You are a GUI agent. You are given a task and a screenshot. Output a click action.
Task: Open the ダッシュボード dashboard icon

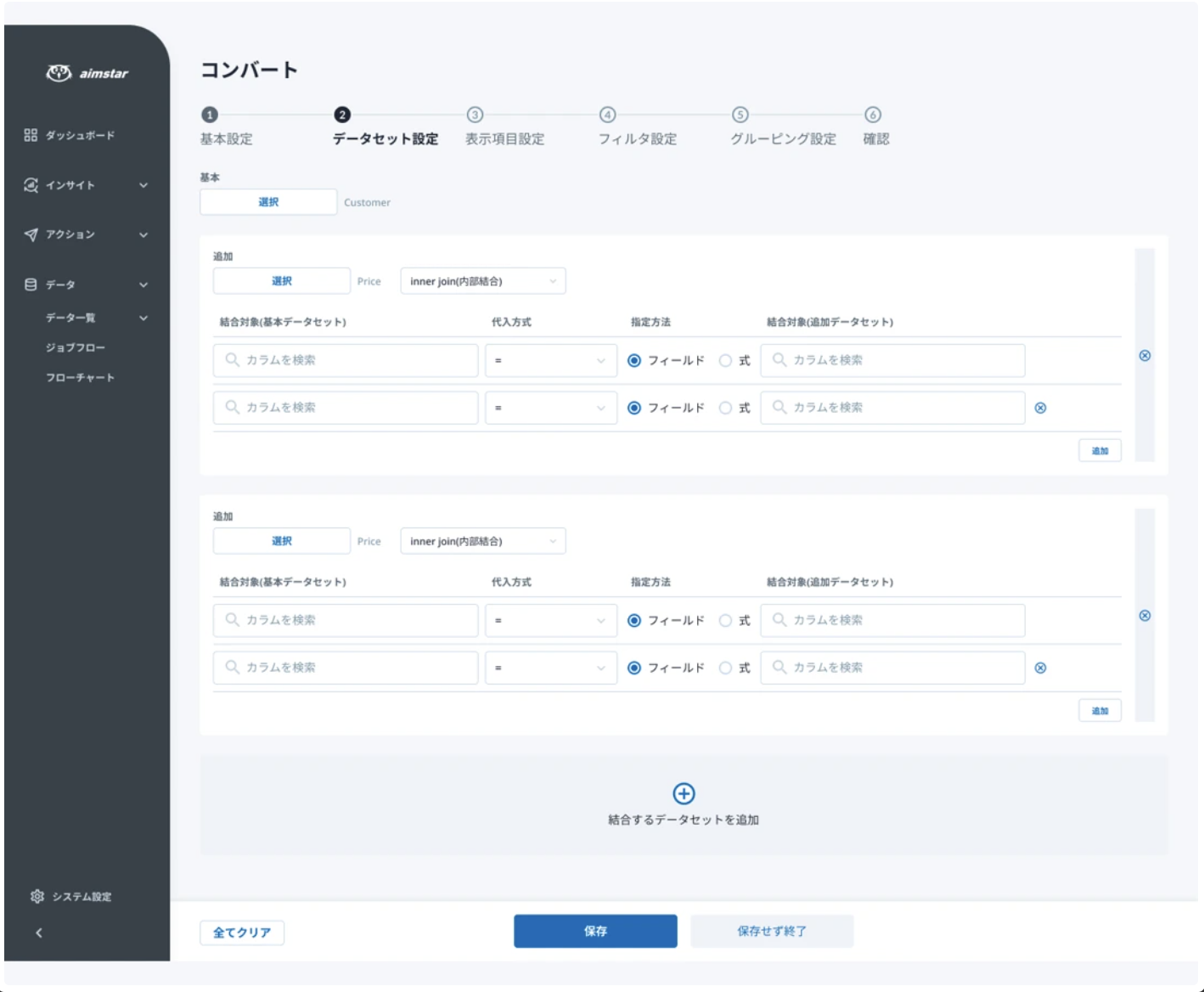click(31, 135)
